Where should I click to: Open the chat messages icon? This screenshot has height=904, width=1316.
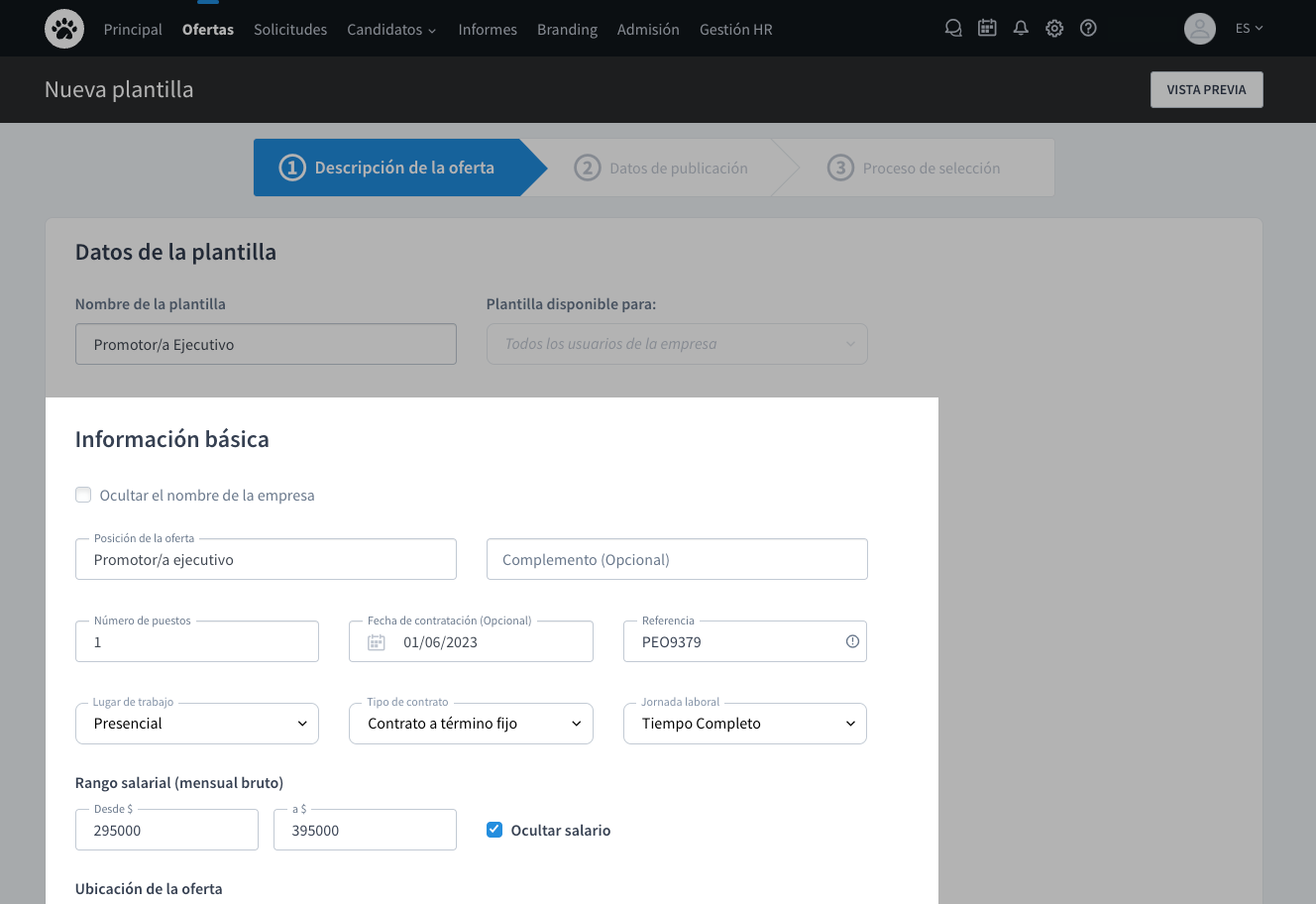pyautogui.click(x=952, y=28)
